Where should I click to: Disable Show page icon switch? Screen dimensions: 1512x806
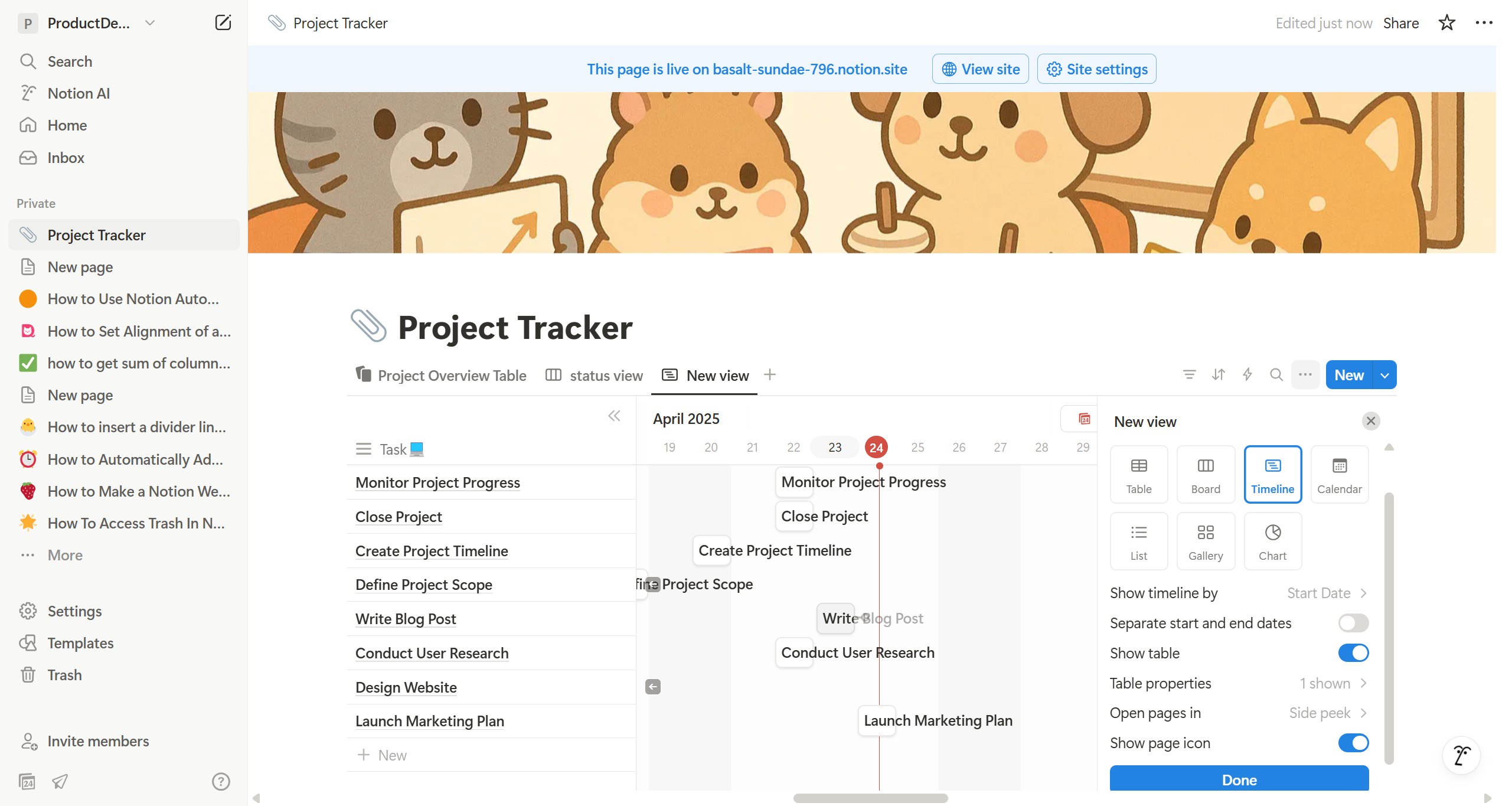click(x=1353, y=743)
